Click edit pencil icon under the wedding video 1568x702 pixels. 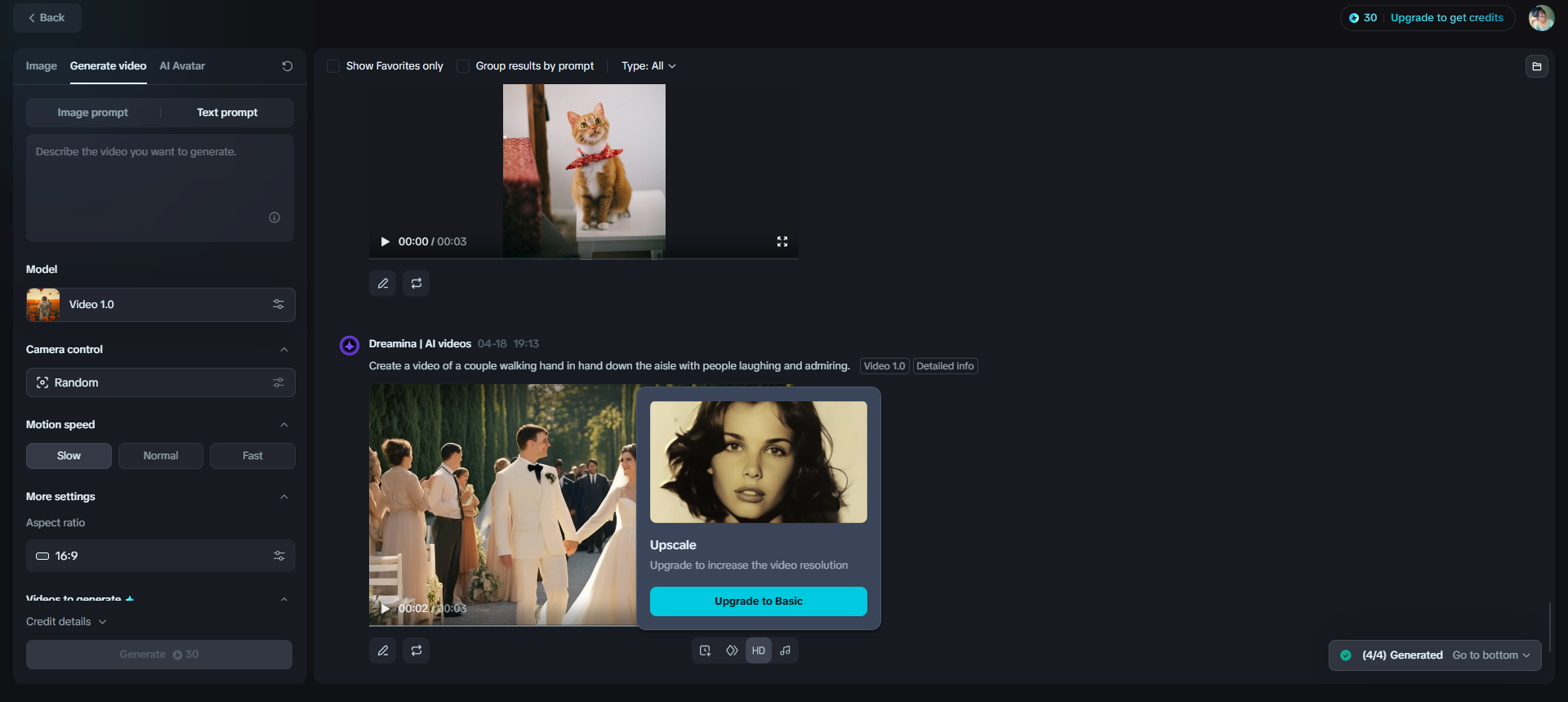point(383,651)
